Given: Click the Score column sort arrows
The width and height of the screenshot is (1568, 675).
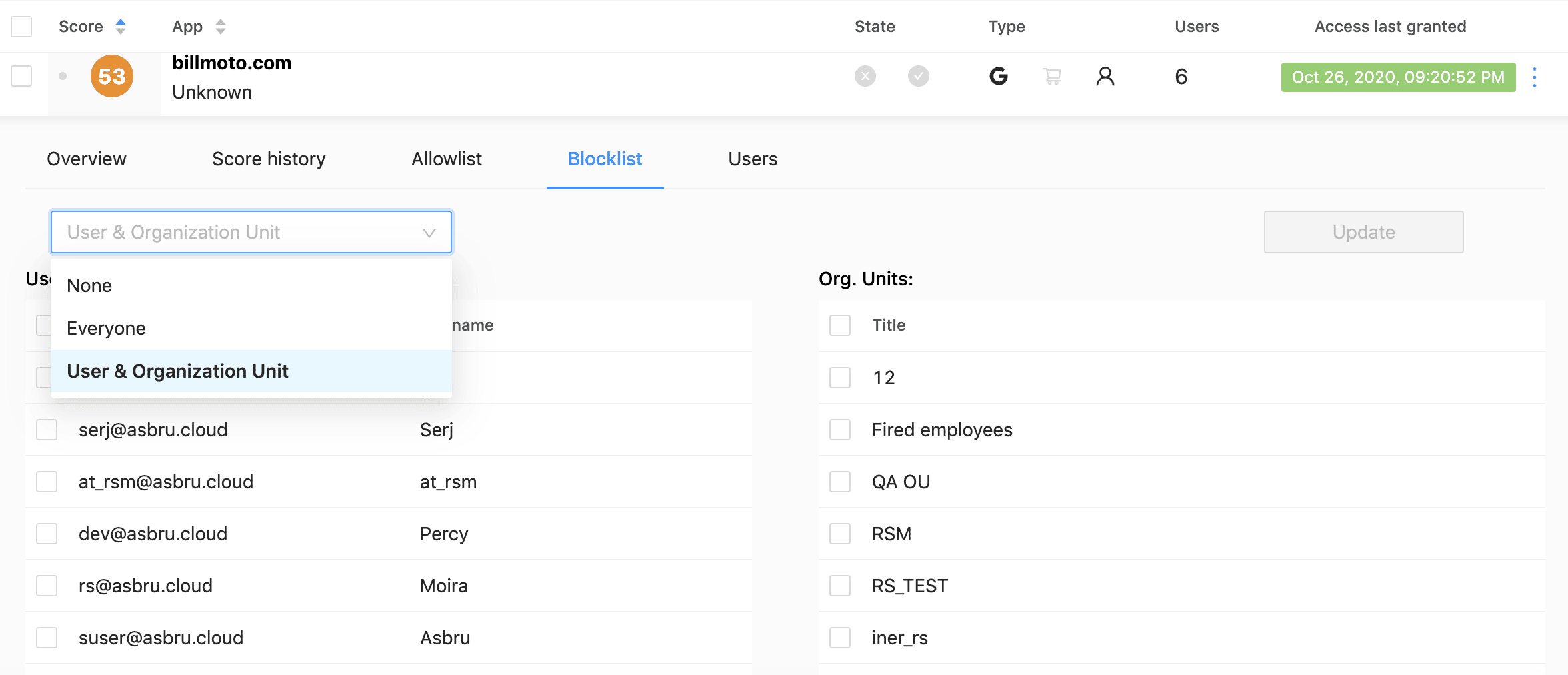Looking at the screenshot, I should point(121,27).
